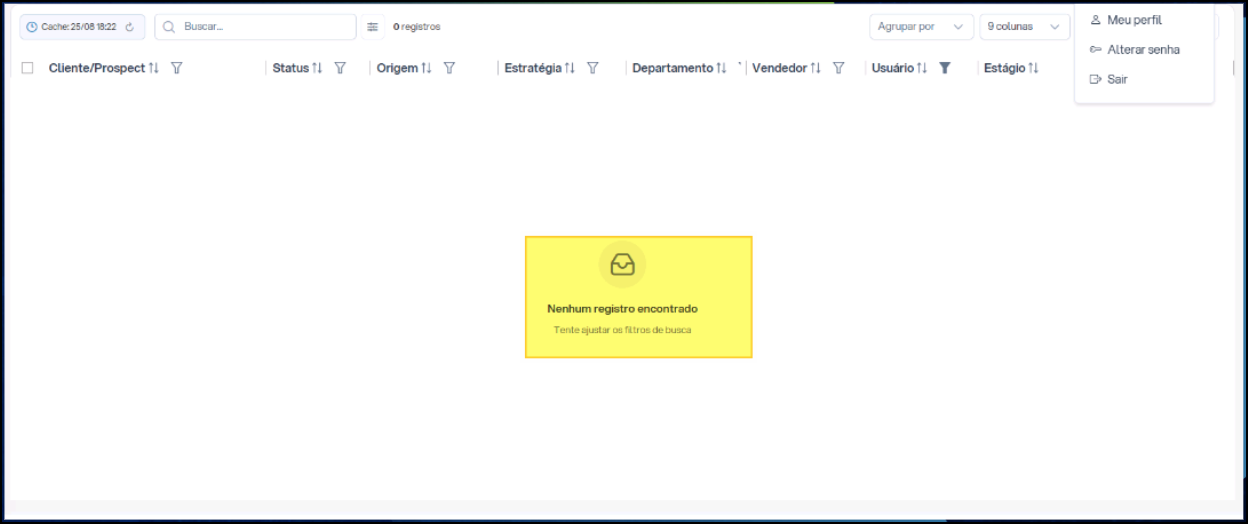
Task: Click the Origem column header label
Action: [x=397, y=68]
